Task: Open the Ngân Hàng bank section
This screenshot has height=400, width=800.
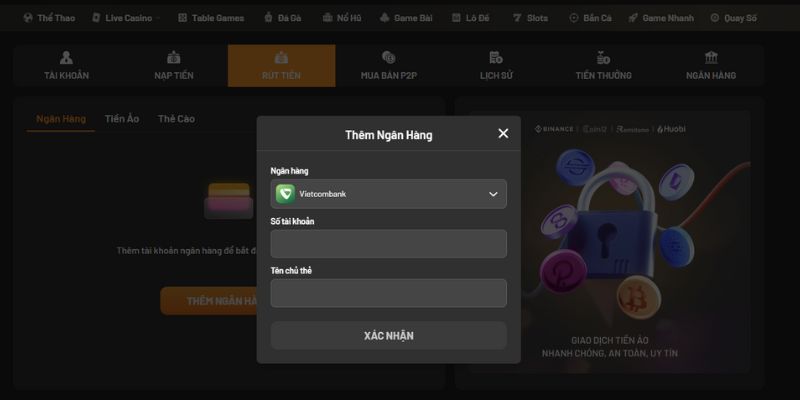Action: tap(711, 65)
